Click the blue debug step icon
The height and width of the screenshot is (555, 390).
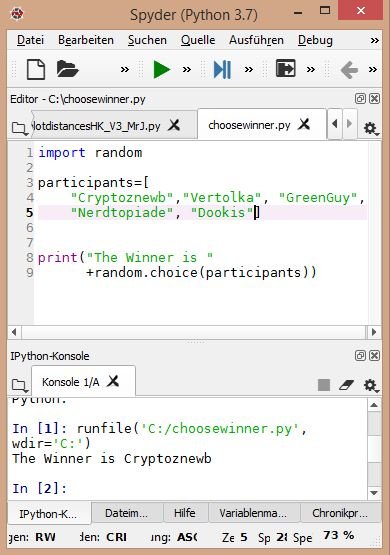tap(222, 69)
